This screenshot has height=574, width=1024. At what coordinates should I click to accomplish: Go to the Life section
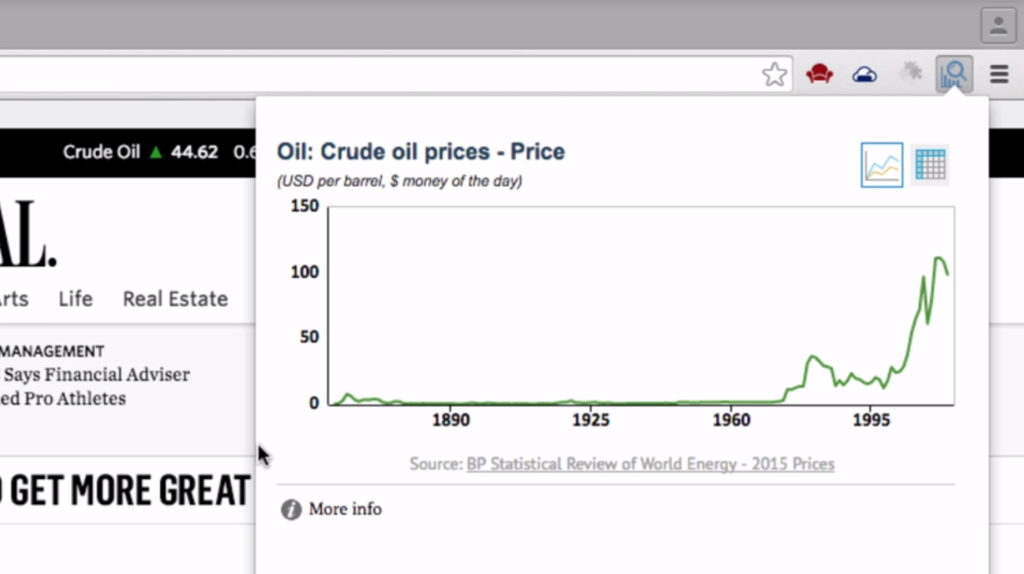coord(75,299)
